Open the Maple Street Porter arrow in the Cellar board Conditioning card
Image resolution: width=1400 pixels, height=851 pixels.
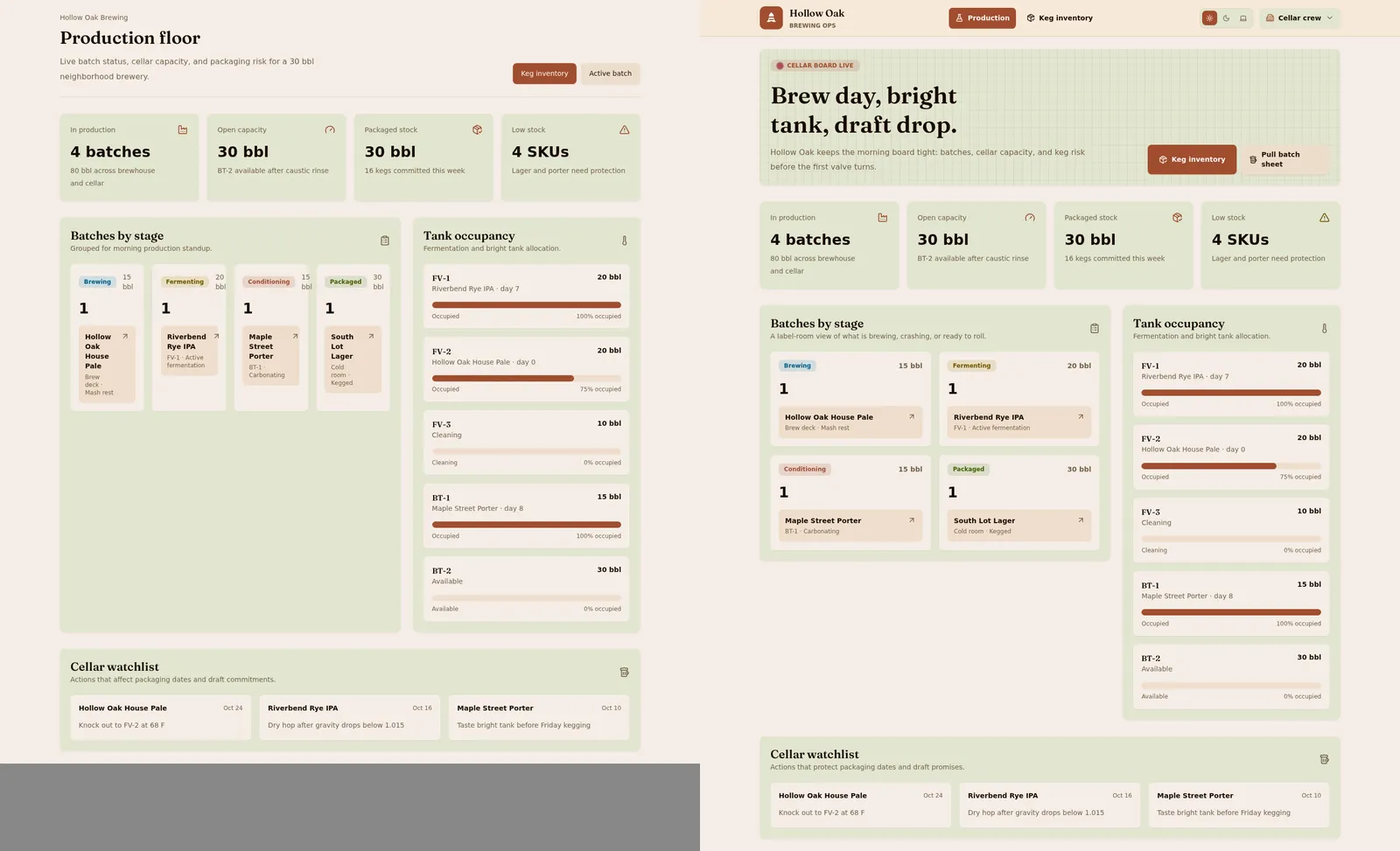(x=912, y=520)
